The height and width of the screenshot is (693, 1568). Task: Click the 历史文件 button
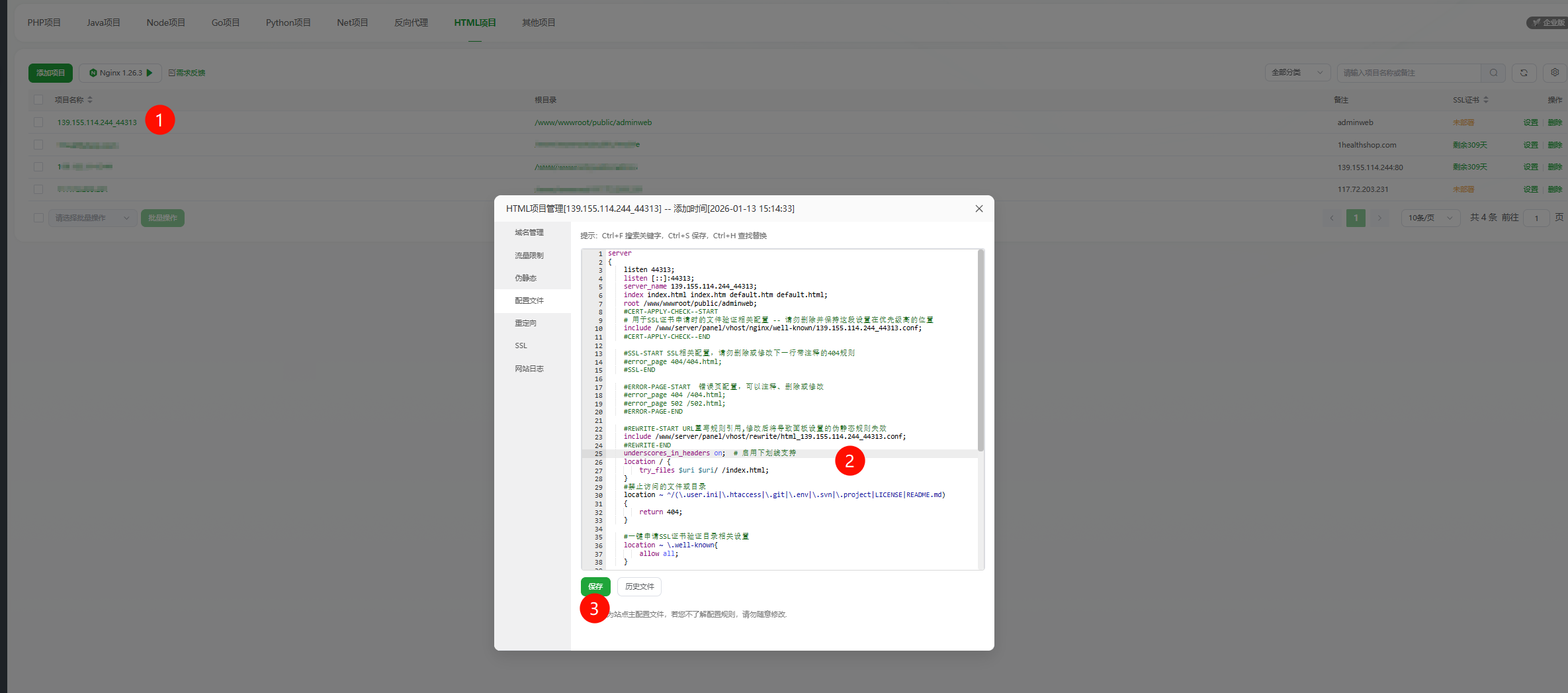[639, 586]
